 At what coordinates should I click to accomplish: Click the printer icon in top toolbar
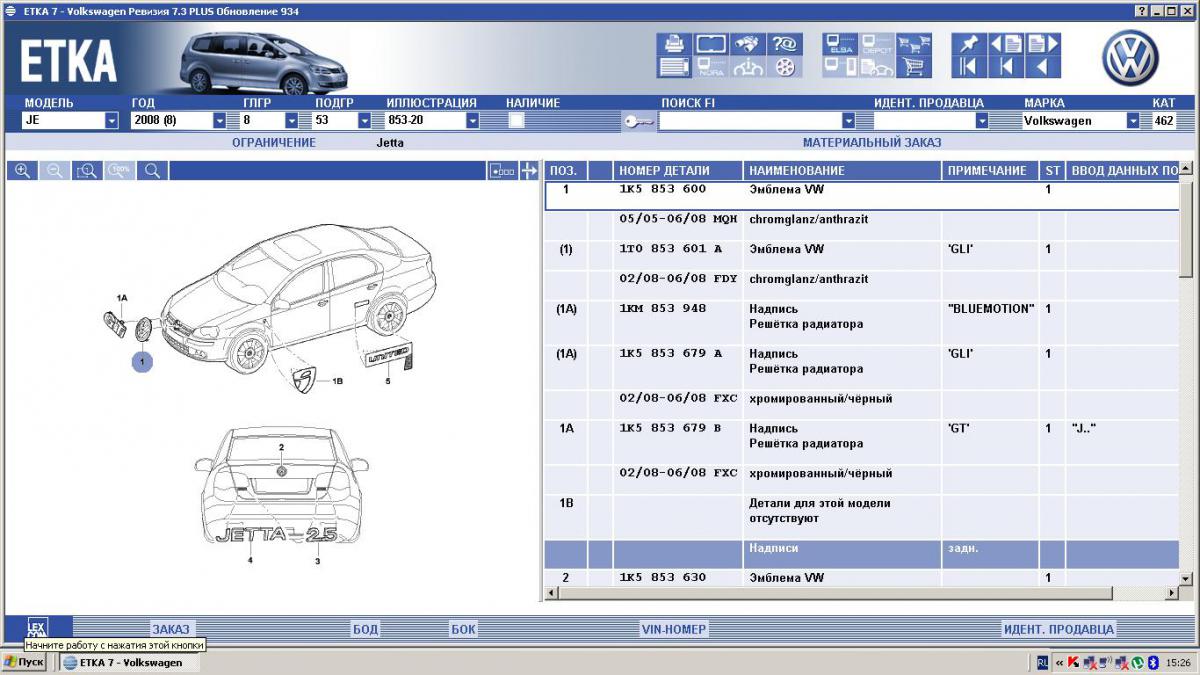tap(675, 44)
